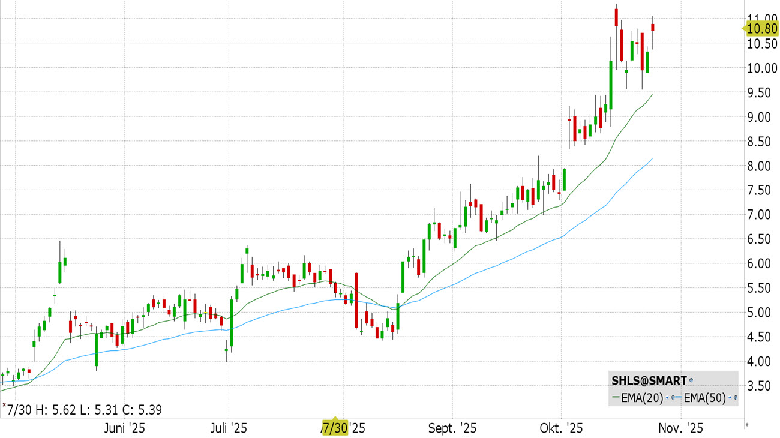This screenshot has height=438, width=780.
Task: Click the green EMA(20) line swatch
Action: pos(616,397)
